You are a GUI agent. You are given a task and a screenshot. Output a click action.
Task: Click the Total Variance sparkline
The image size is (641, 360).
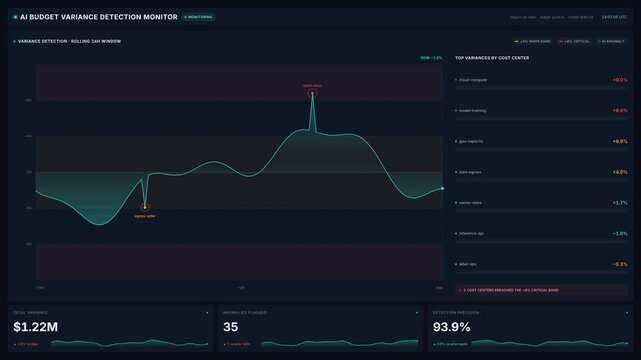[130, 343]
